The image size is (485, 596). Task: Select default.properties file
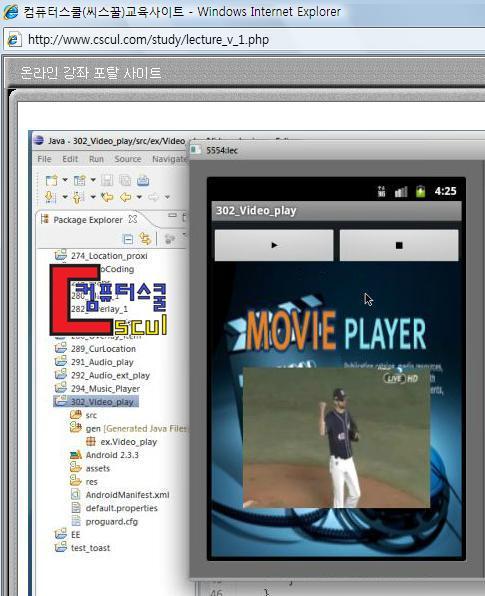click(122, 508)
